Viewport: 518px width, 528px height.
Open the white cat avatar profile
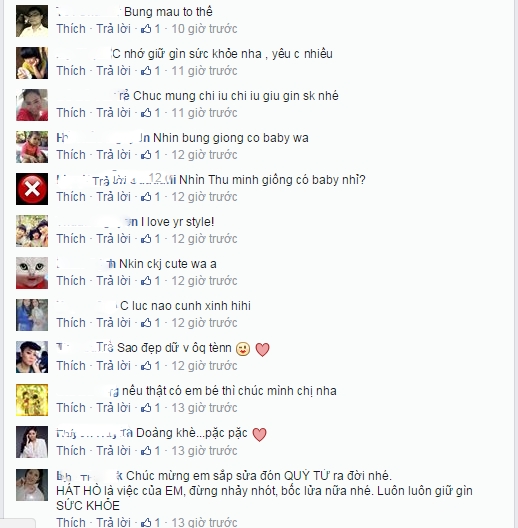pos(32,273)
